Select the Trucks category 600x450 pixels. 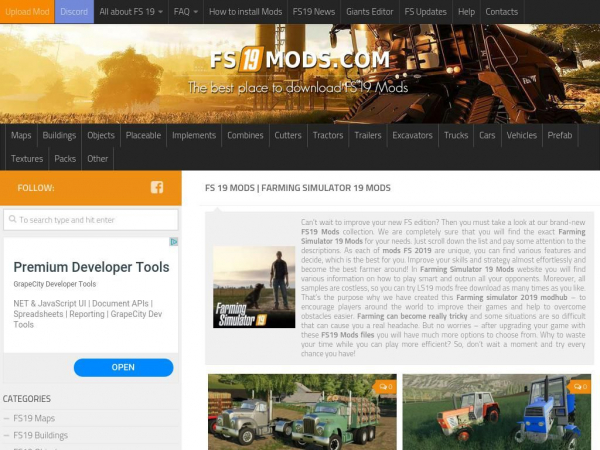click(x=456, y=135)
